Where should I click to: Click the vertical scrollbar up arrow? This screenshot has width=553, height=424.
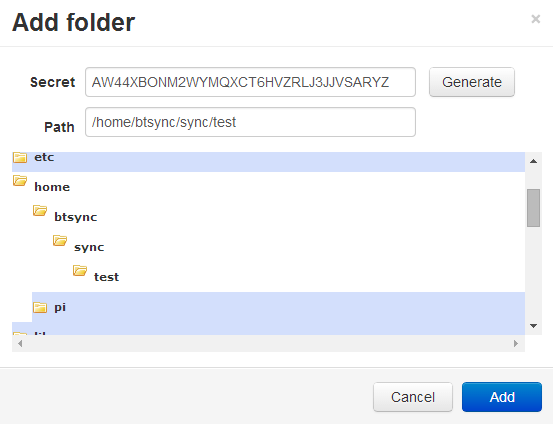(x=534, y=161)
